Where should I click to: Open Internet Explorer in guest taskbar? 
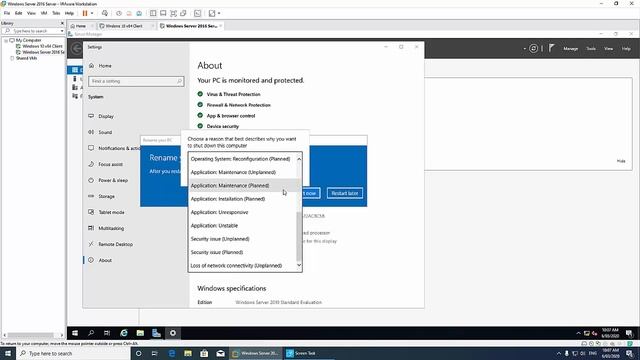(x=124, y=333)
